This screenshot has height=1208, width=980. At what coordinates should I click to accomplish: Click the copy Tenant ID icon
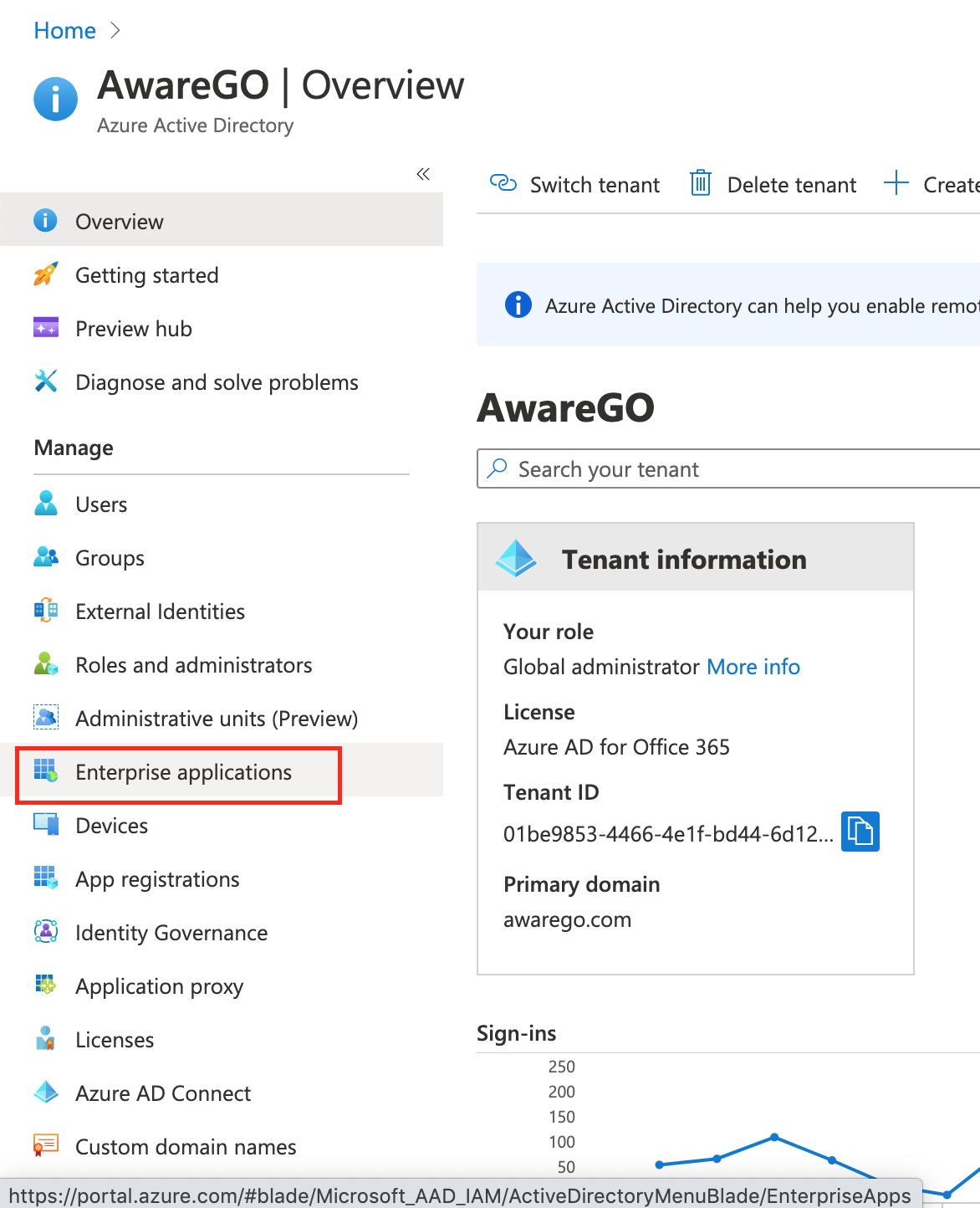click(x=860, y=832)
